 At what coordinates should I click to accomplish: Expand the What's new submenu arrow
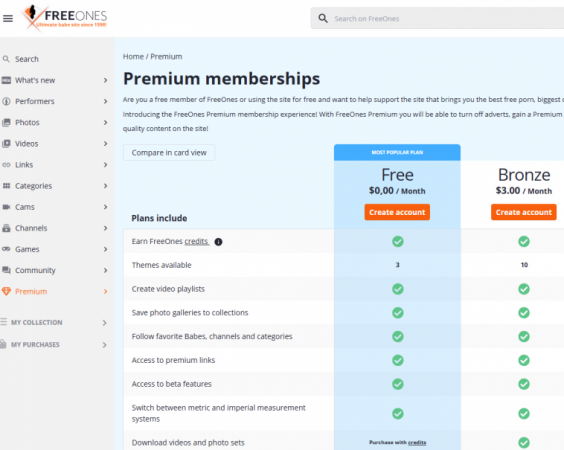[105, 80]
